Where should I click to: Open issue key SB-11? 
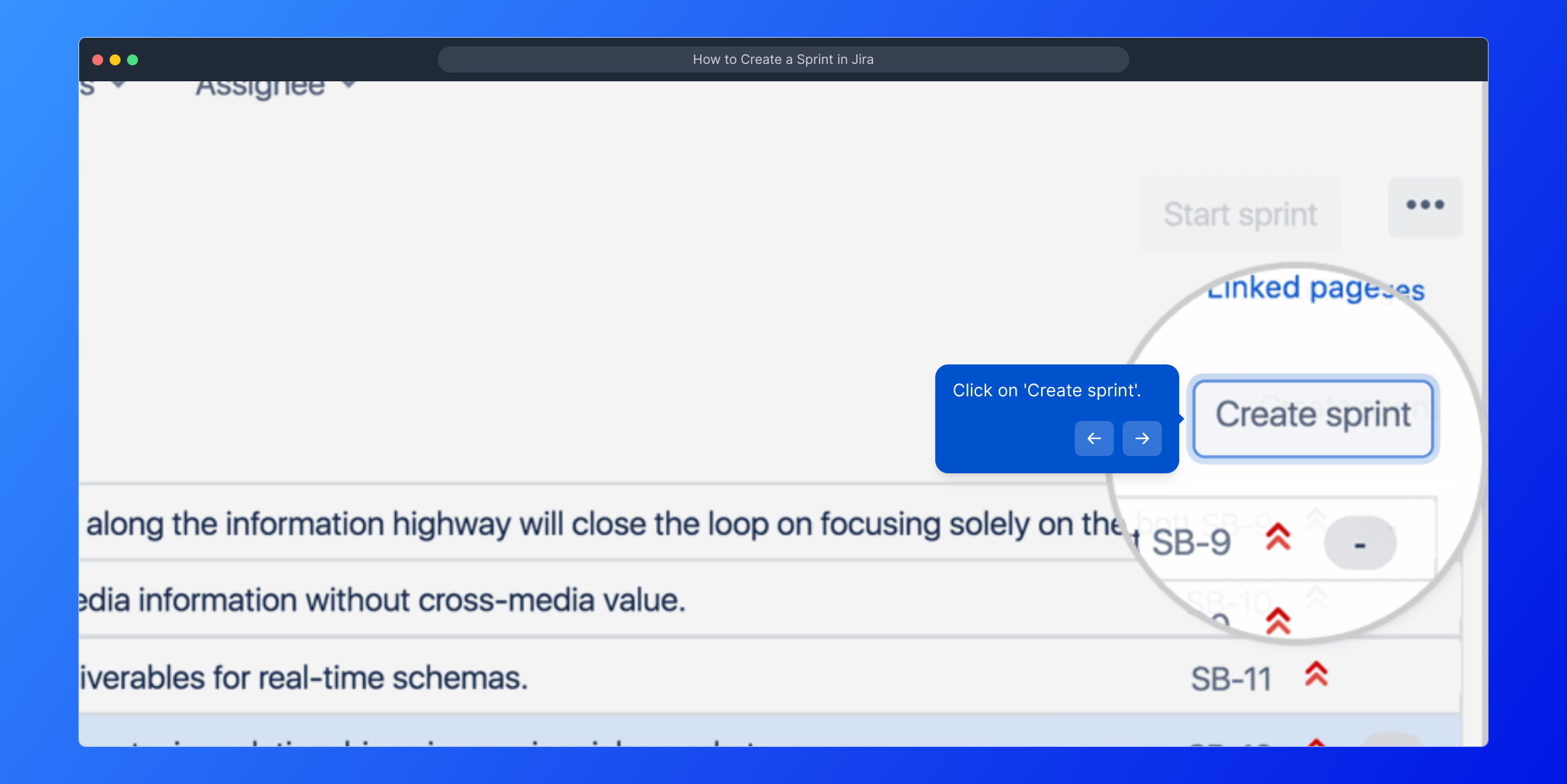click(x=1231, y=679)
